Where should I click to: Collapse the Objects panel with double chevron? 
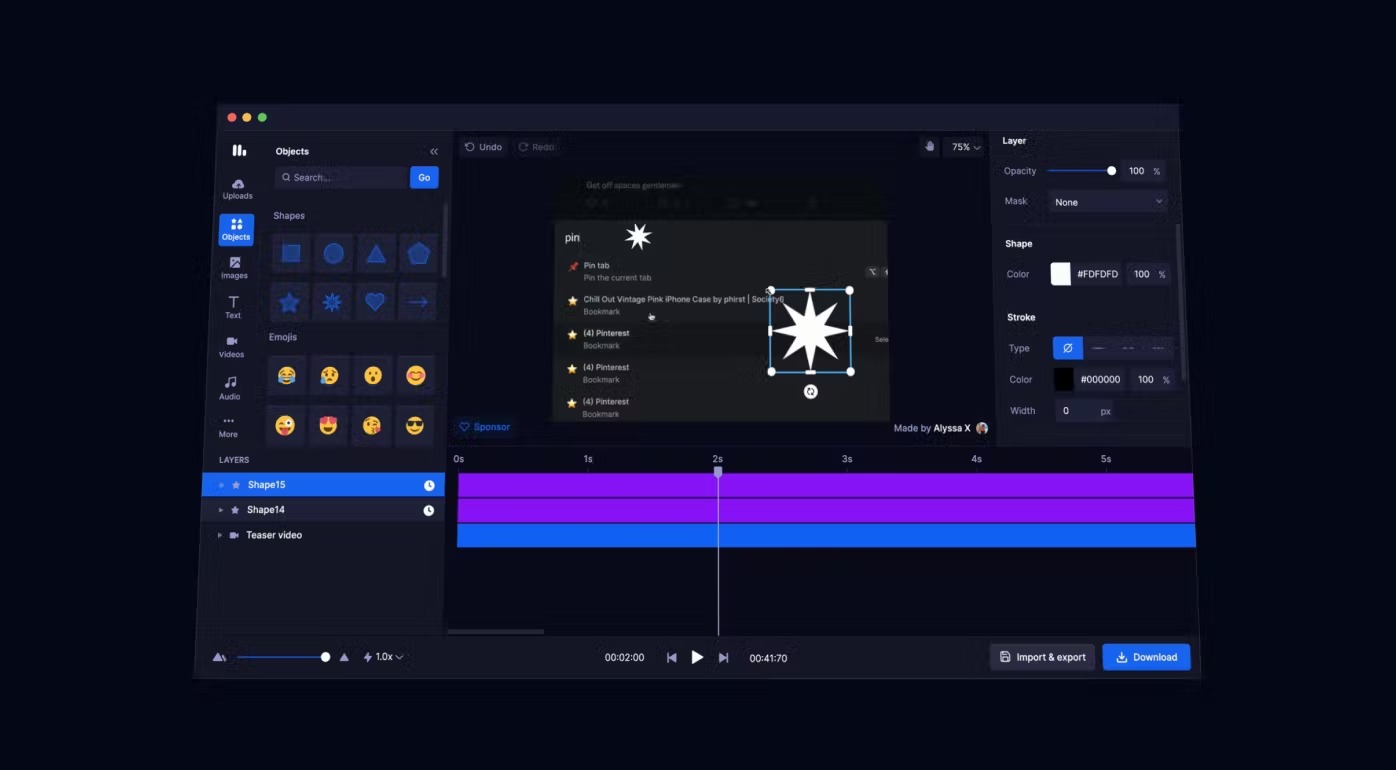tap(434, 152)
